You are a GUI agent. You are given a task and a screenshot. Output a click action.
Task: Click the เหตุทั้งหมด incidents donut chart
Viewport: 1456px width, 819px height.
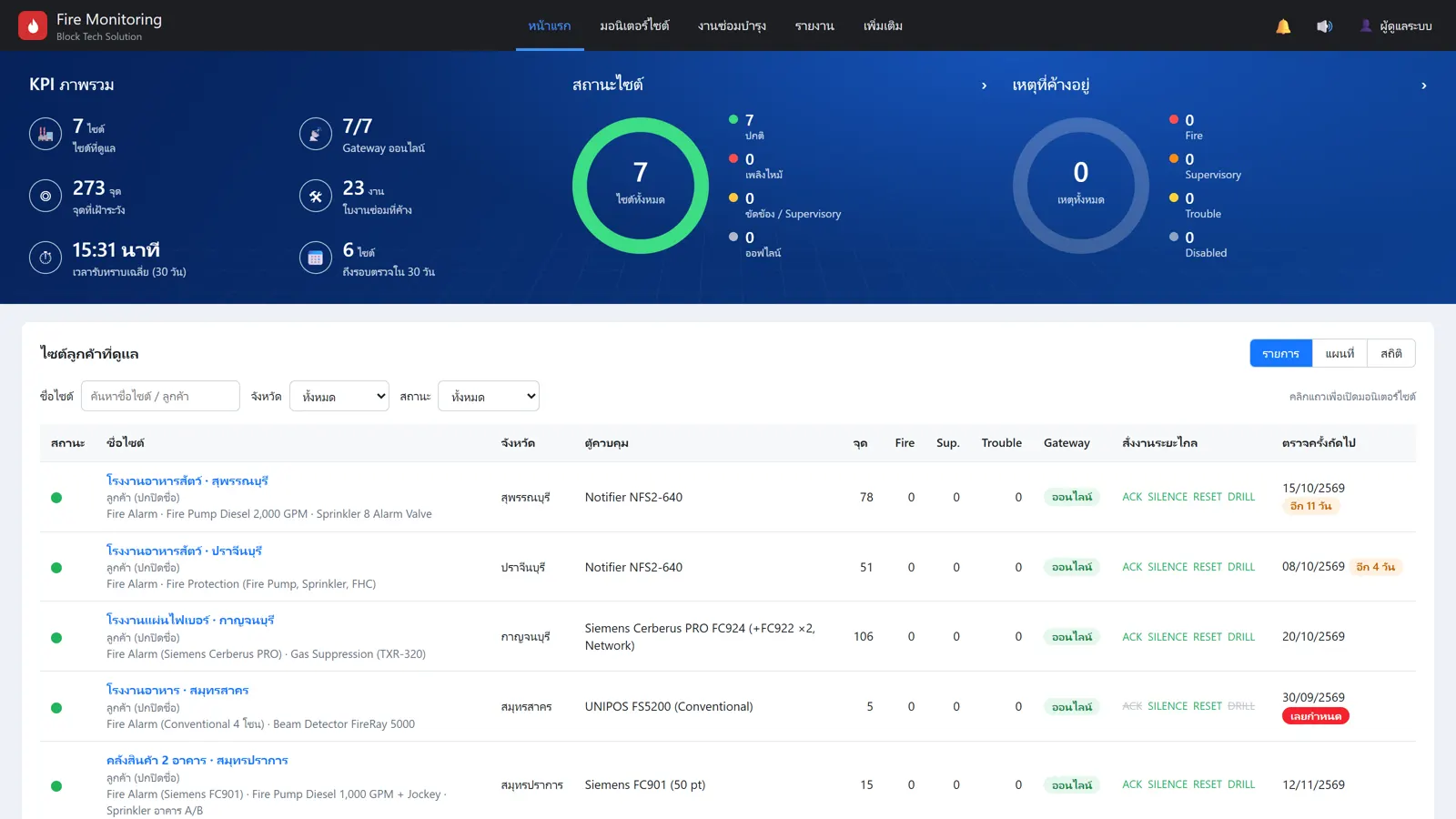pos(1081,186)
